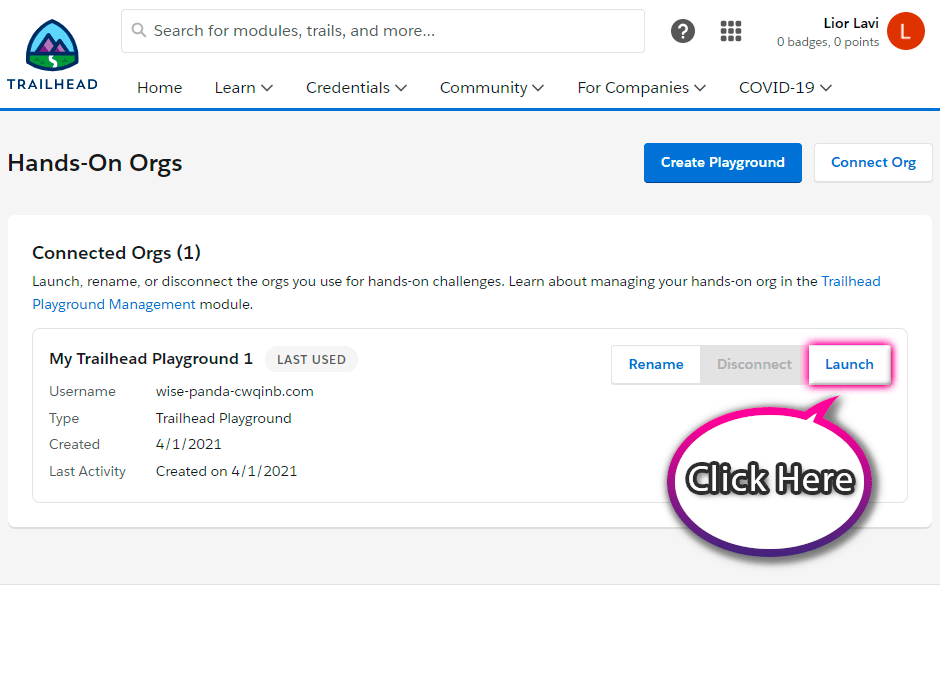This screenshot has height=700, width=940.
Task: Select Home in the navigation bar
Action: tap(159, 88)
